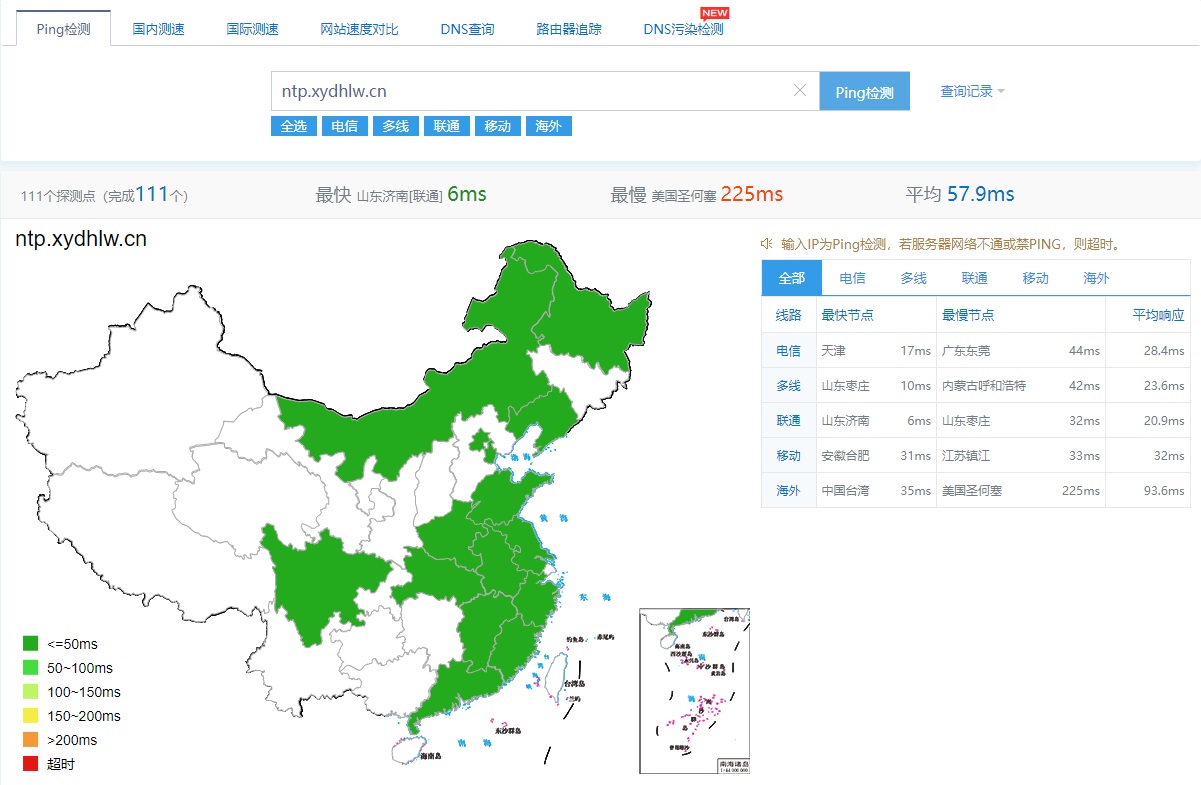Toggle the 全选 node filter
The width and height of the screenshot is (1201, 785).
click(x=294, y=126)
